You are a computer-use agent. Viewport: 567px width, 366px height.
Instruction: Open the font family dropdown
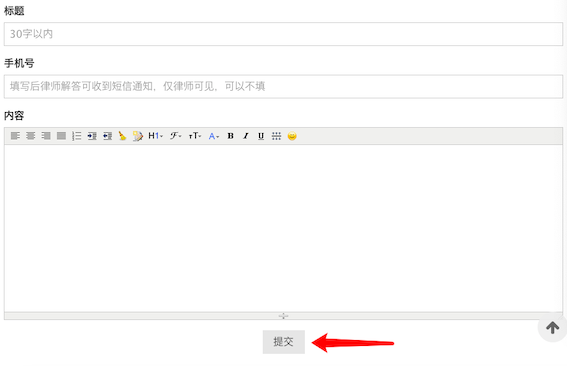(176, 136)
